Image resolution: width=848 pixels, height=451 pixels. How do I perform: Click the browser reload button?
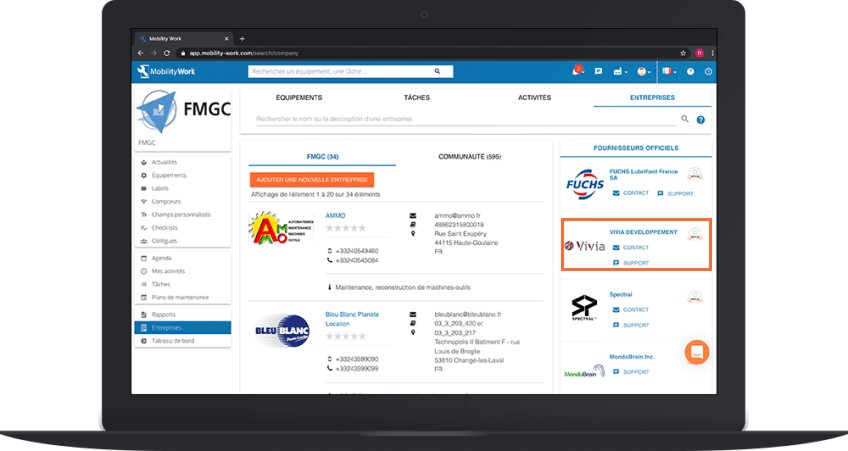point(167,53)
